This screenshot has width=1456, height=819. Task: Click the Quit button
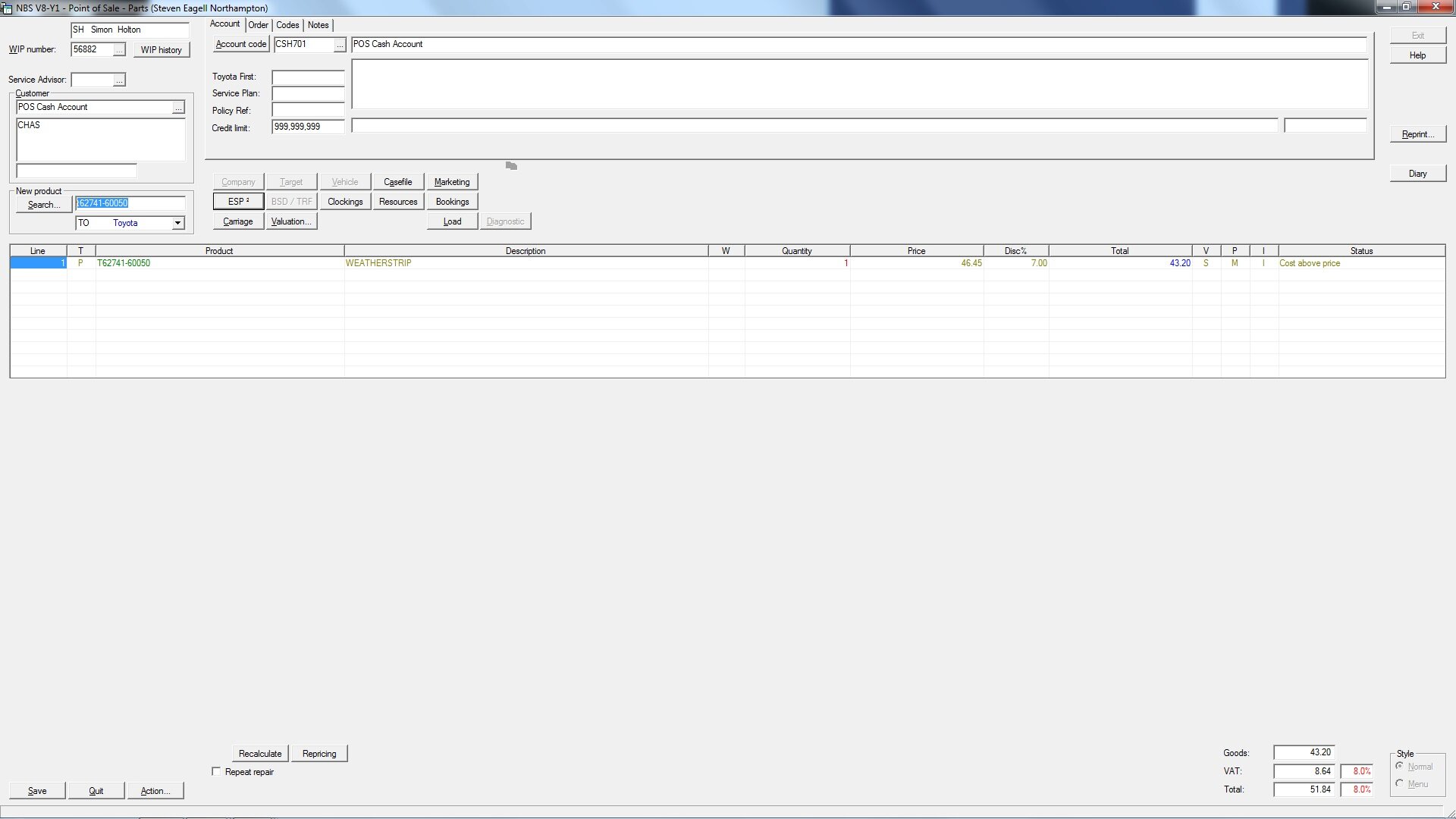96,791
